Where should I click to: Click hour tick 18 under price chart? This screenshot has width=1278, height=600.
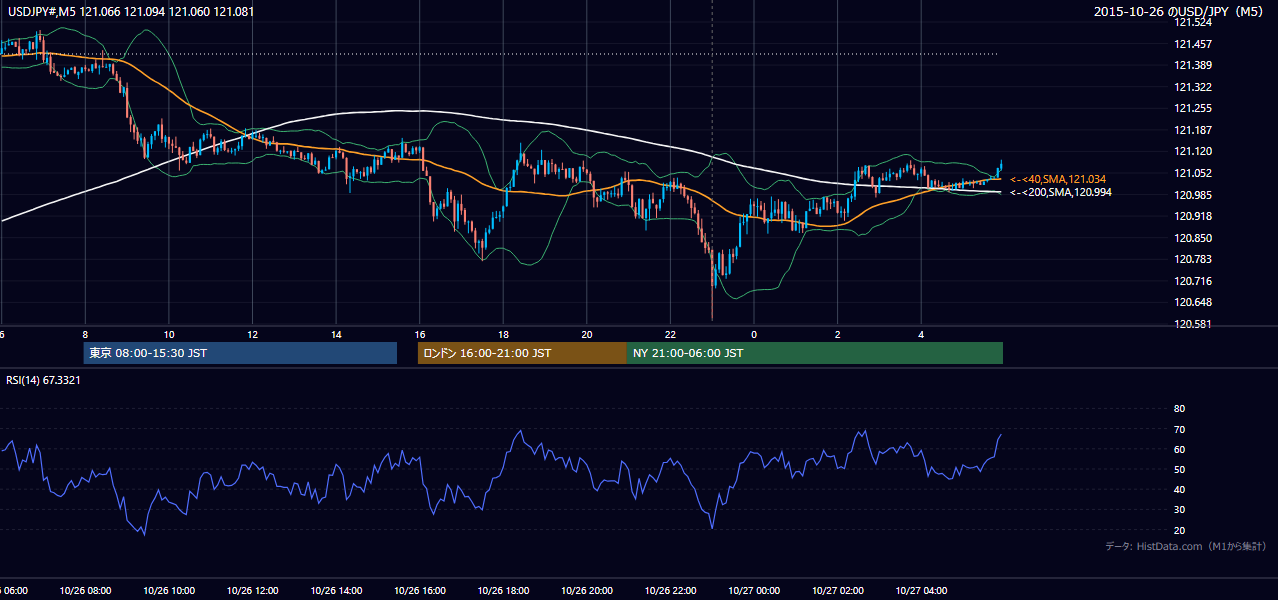pos(503,334)
